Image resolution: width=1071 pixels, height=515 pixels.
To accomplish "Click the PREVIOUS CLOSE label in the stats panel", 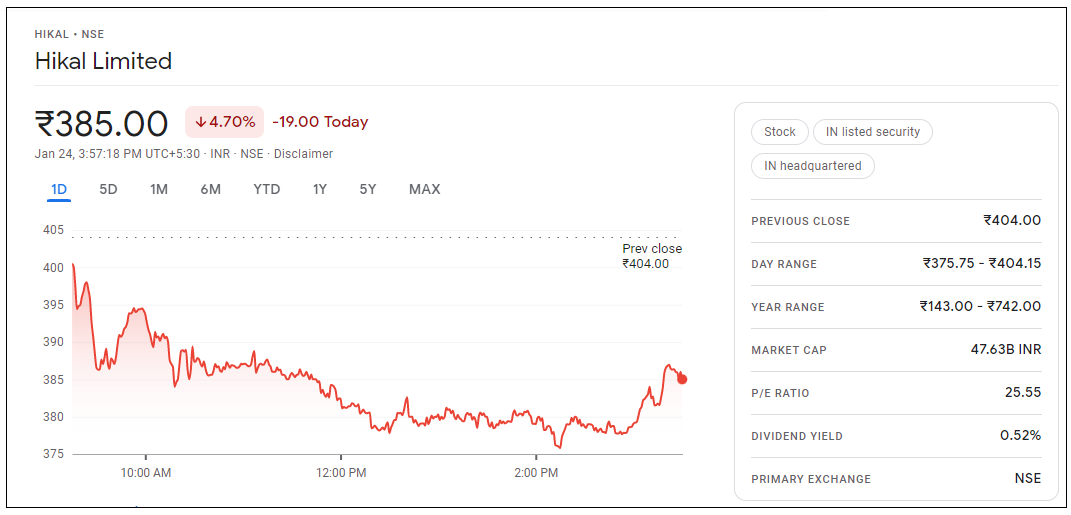I will [x=800, y=221].
